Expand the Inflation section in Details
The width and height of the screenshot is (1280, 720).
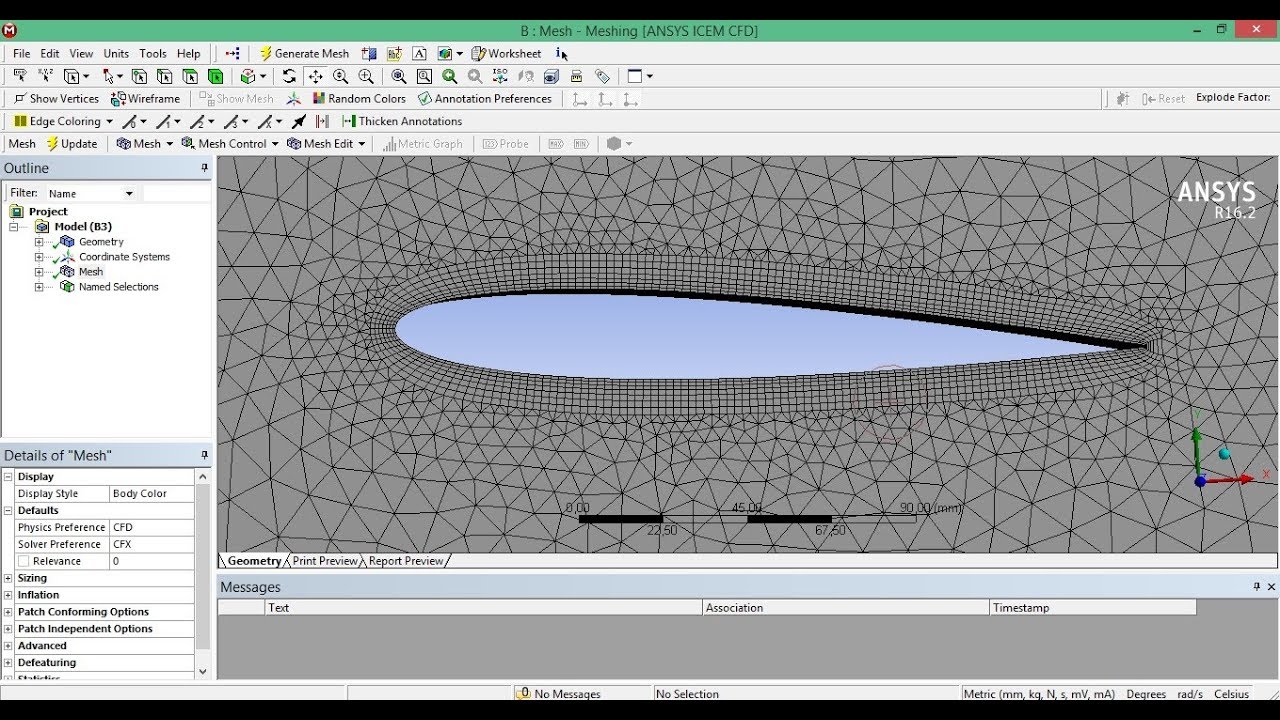pos(8,595)
